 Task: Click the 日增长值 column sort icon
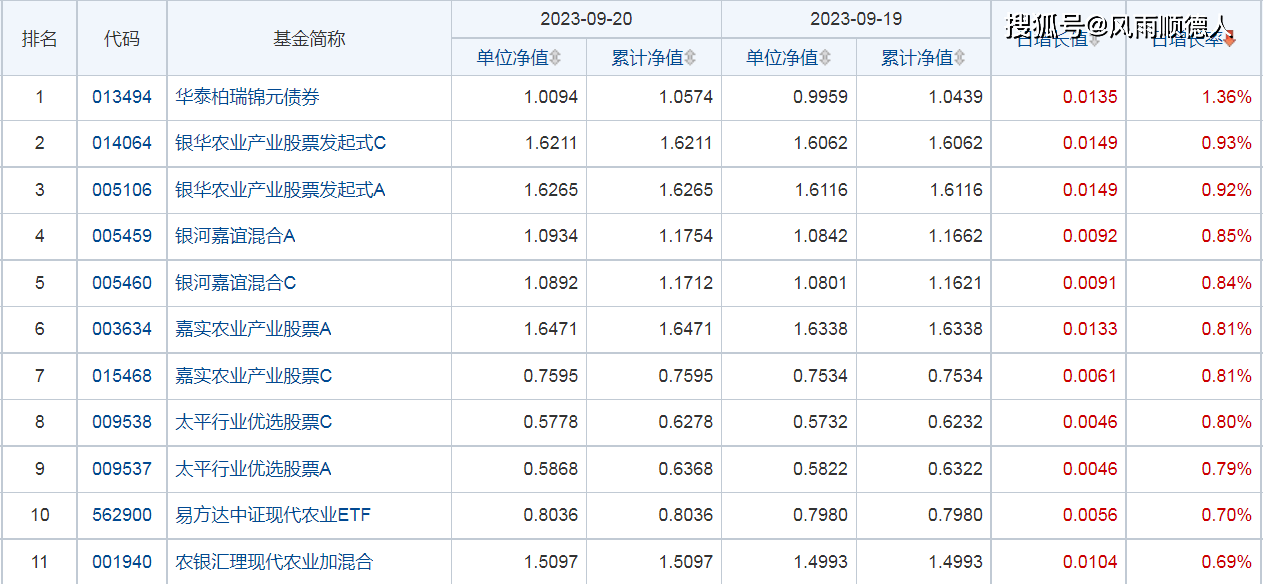pyautogui.click(x=1094, y=41)
